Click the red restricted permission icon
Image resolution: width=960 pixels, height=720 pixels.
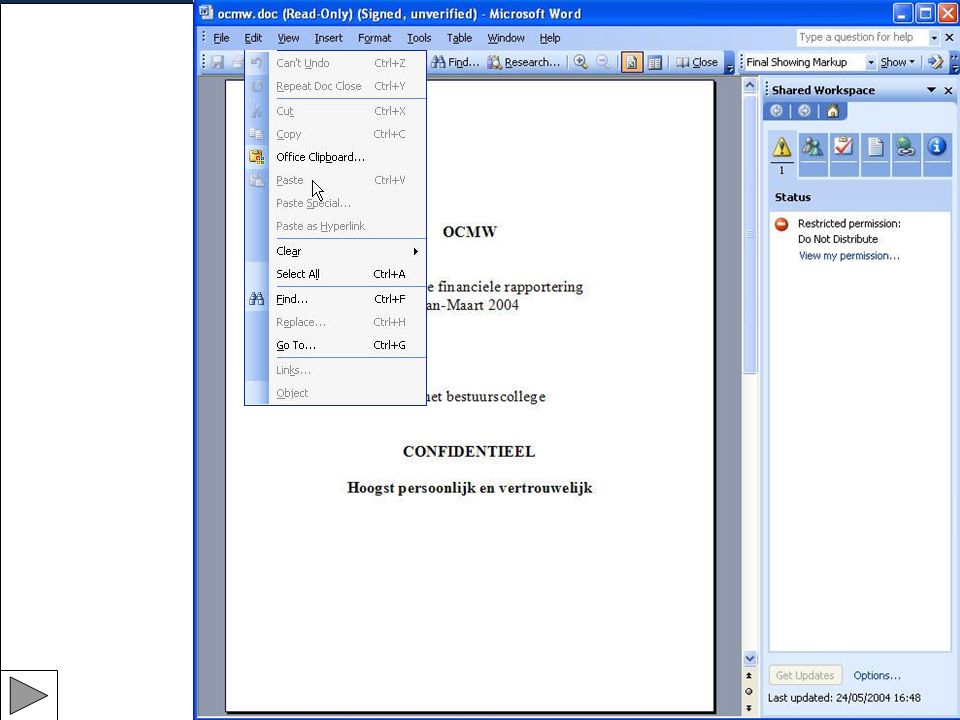[x=781, y=224]
